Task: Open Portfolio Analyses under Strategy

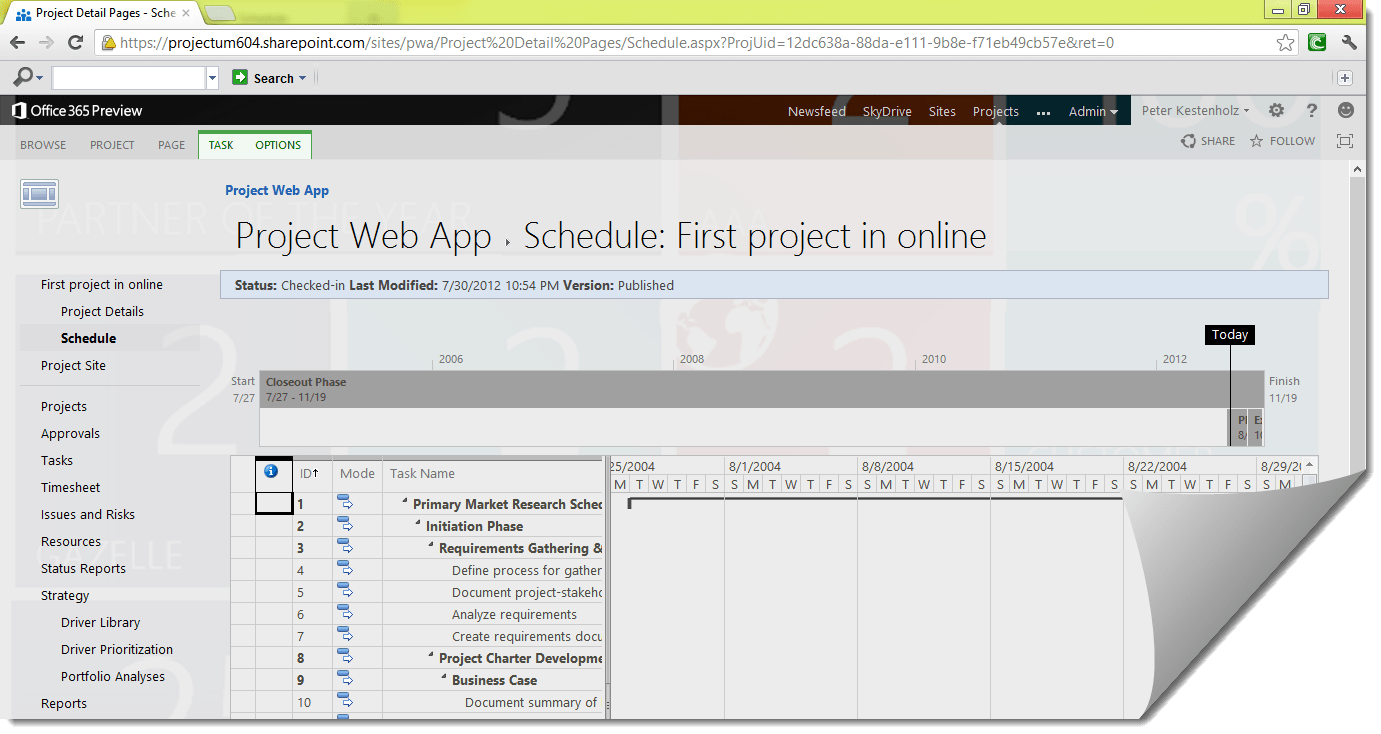Action: [x=113, y=676]
